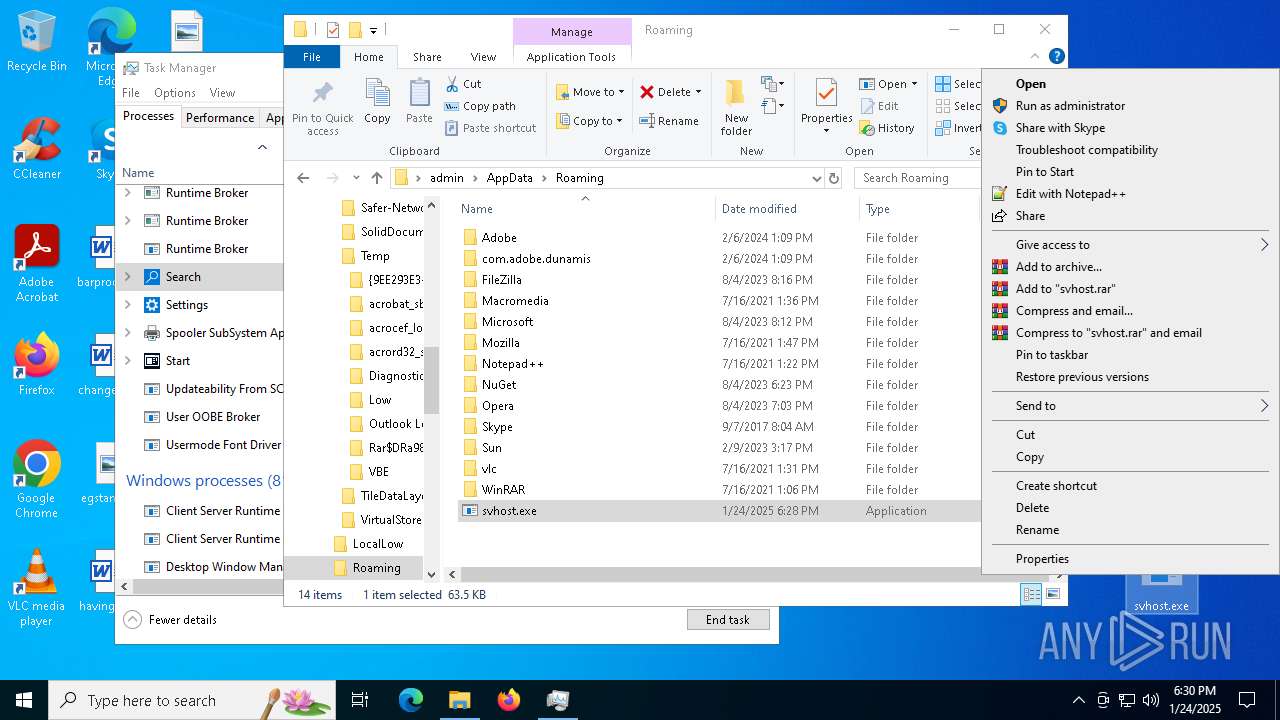Open the Application Tools tab
This screenshot has width=1280, height=720.
coord(571,57)
